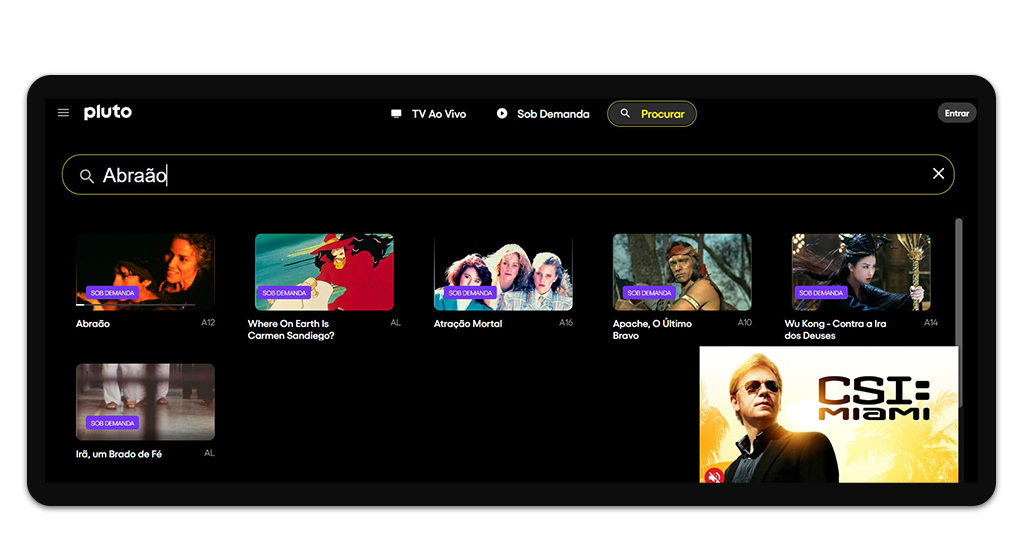Select Wu Kong - Contra a Ira dos Deuses thumbnail
The image size is (1024, 536).
[x=861, y=271]
